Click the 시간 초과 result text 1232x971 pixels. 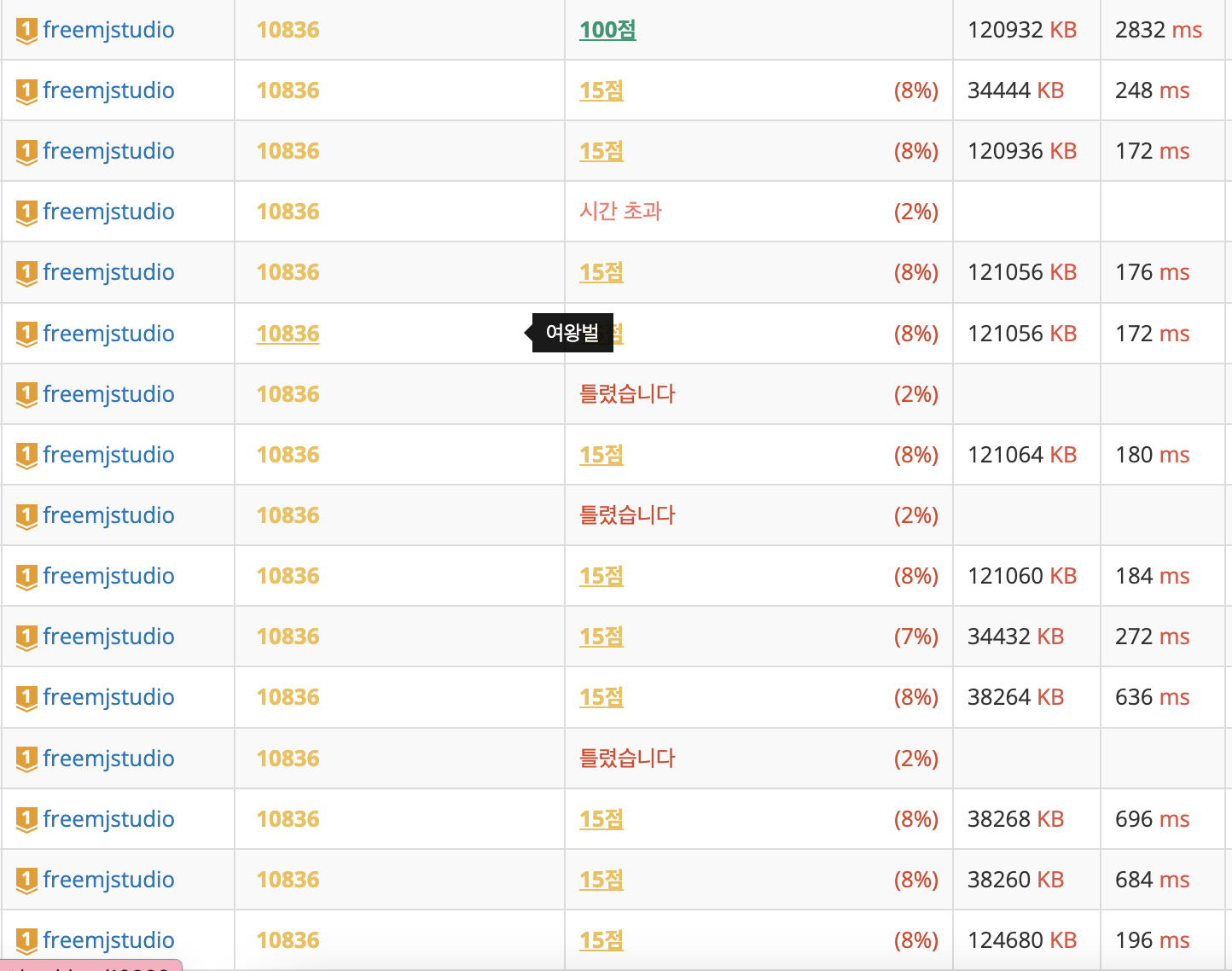(620, 212)
